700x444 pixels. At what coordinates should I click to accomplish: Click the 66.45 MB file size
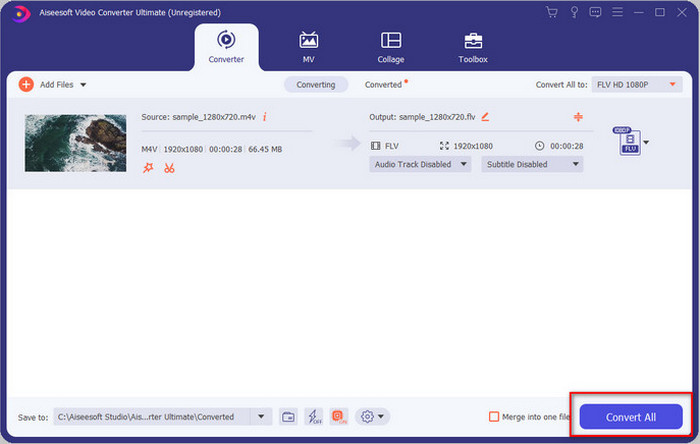[x=265, y=149]
